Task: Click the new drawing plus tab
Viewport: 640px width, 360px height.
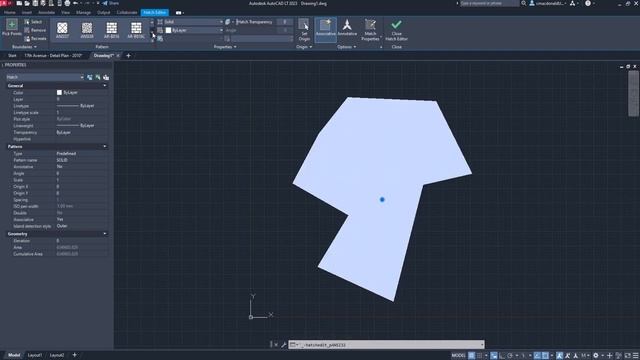Action: [x=128, y=56]
